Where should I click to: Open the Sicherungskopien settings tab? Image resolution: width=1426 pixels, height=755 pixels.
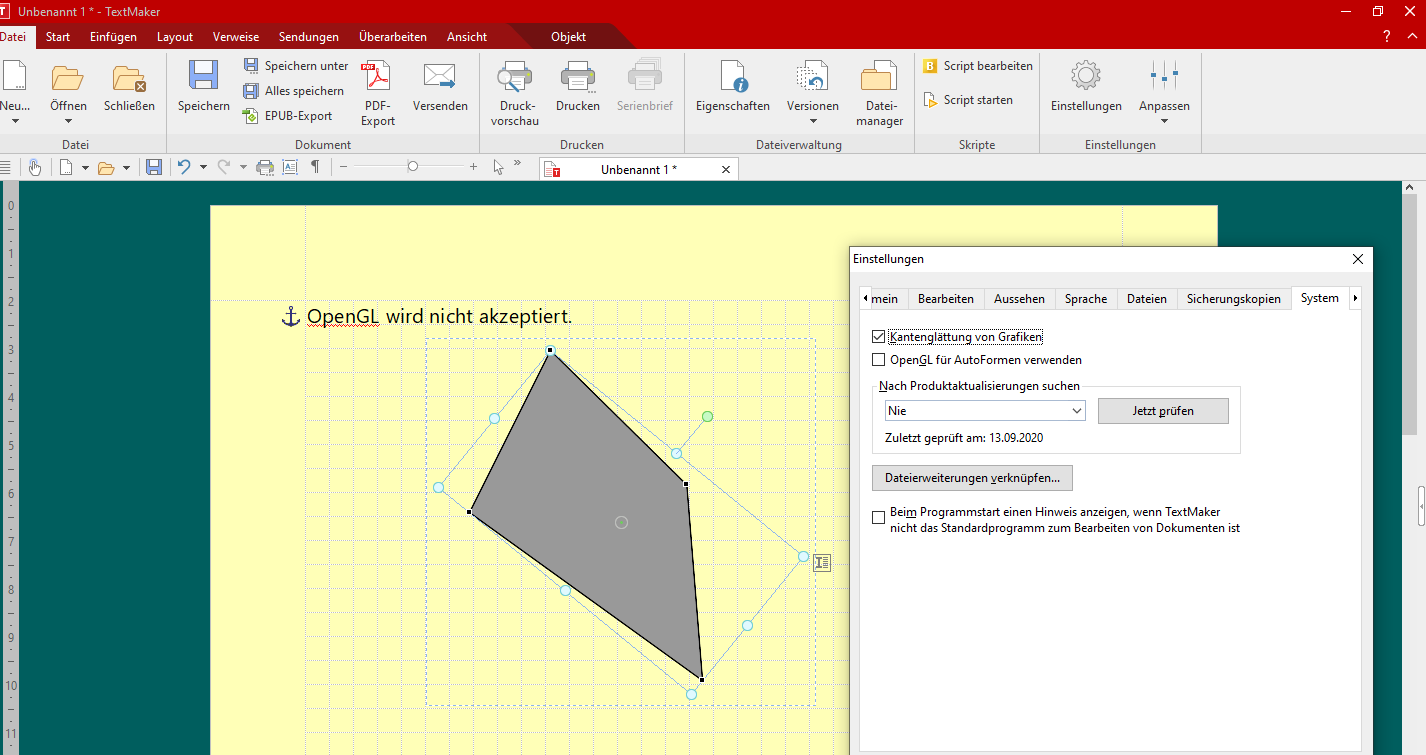[x=1233, y=299]
